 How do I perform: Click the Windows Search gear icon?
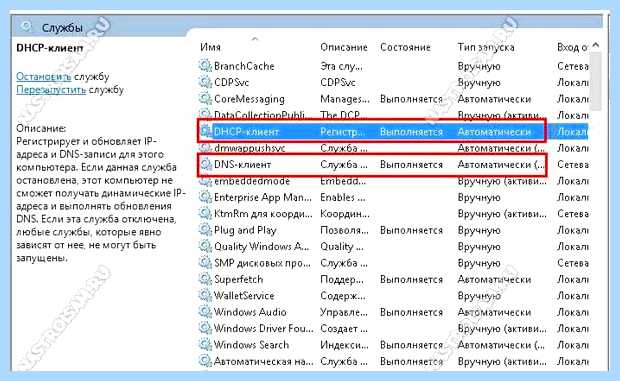tap(205, 345)
